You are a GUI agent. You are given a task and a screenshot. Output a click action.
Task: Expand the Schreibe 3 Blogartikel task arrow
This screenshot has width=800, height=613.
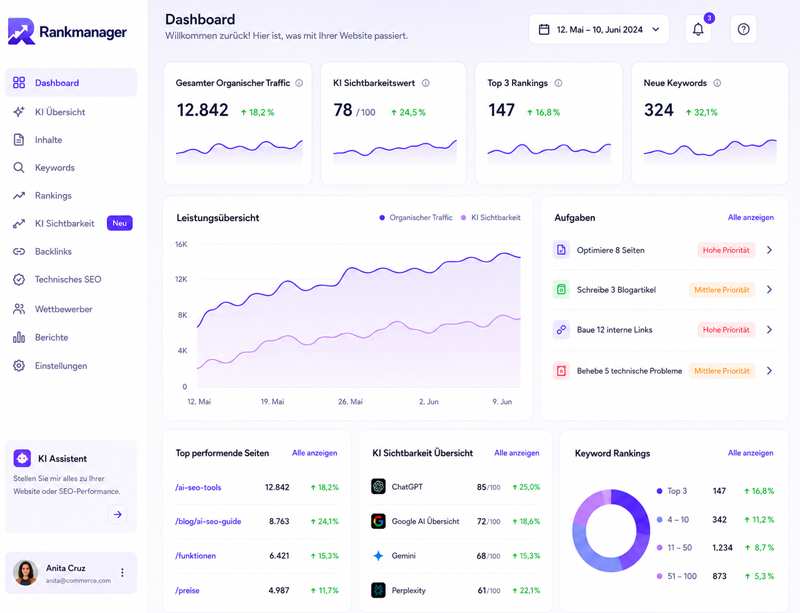click(769, 289)
